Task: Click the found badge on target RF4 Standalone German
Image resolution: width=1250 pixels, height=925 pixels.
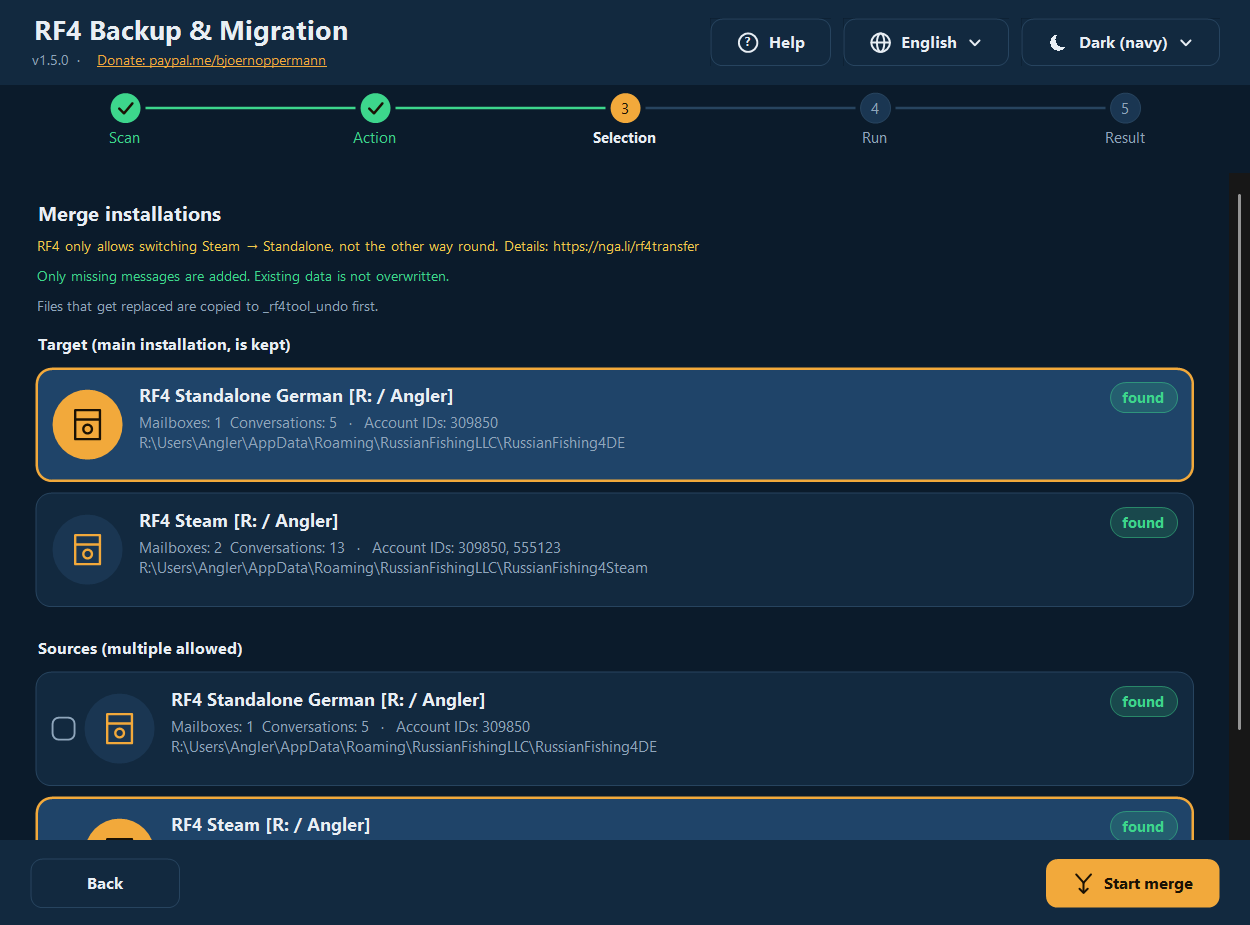Action: [1143, 398]
